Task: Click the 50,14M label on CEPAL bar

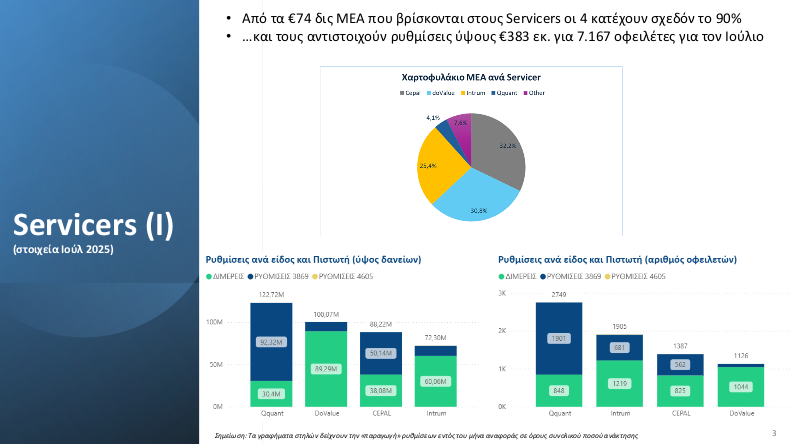Action: [x=381, y=354]
